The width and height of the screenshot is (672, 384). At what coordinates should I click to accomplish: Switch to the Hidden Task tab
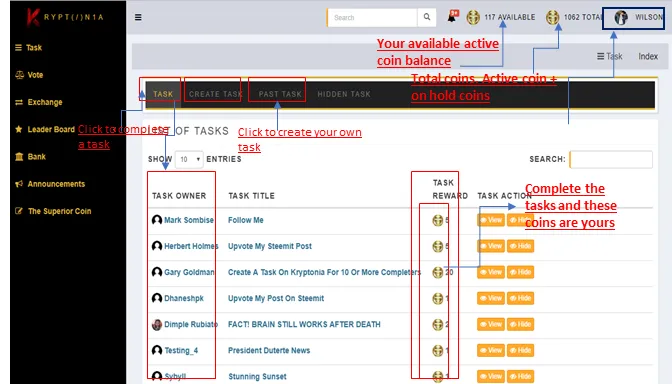click(344, 94)
